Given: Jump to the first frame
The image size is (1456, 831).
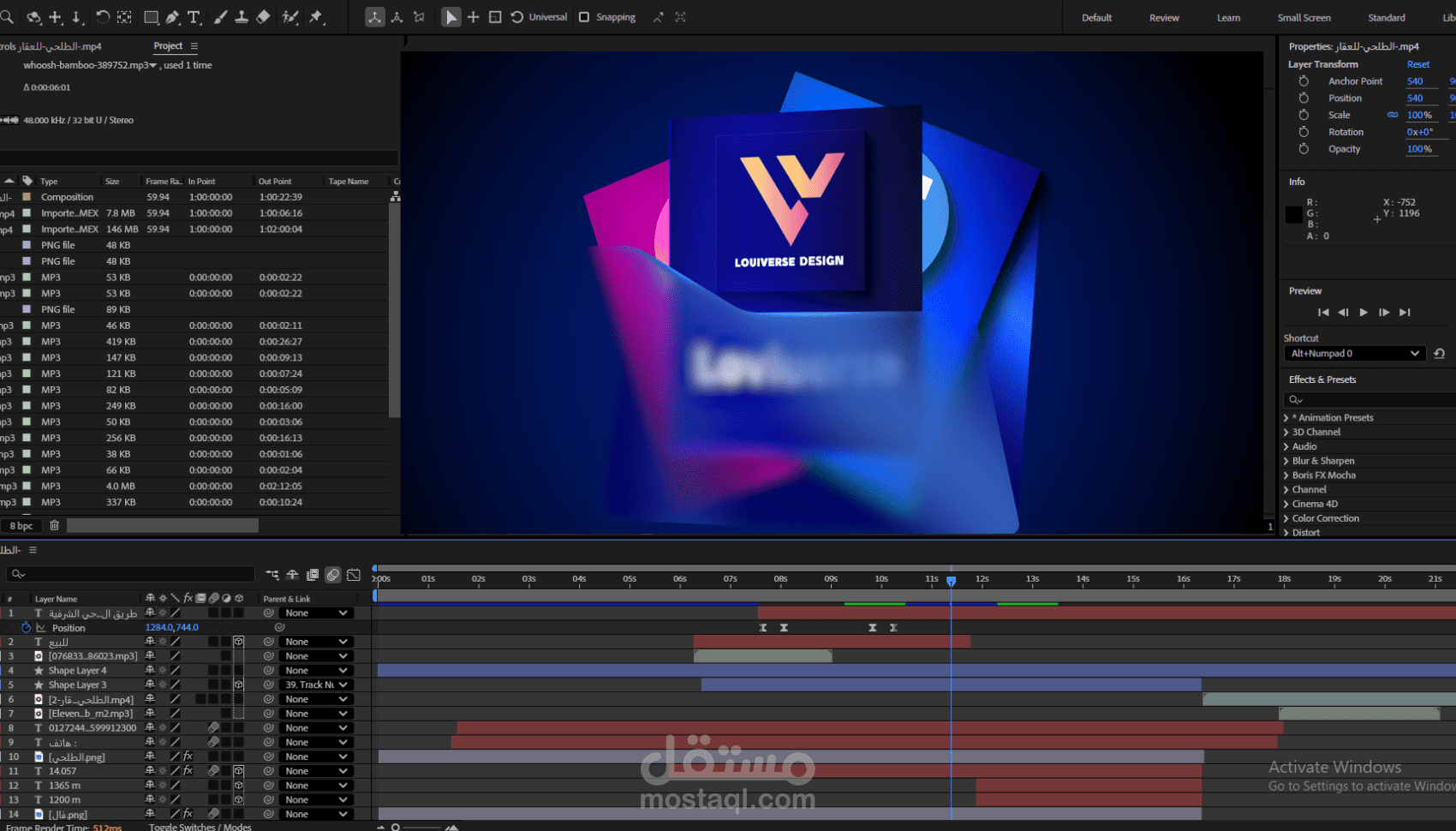Looking at the screenshot, I should 1323,313.
